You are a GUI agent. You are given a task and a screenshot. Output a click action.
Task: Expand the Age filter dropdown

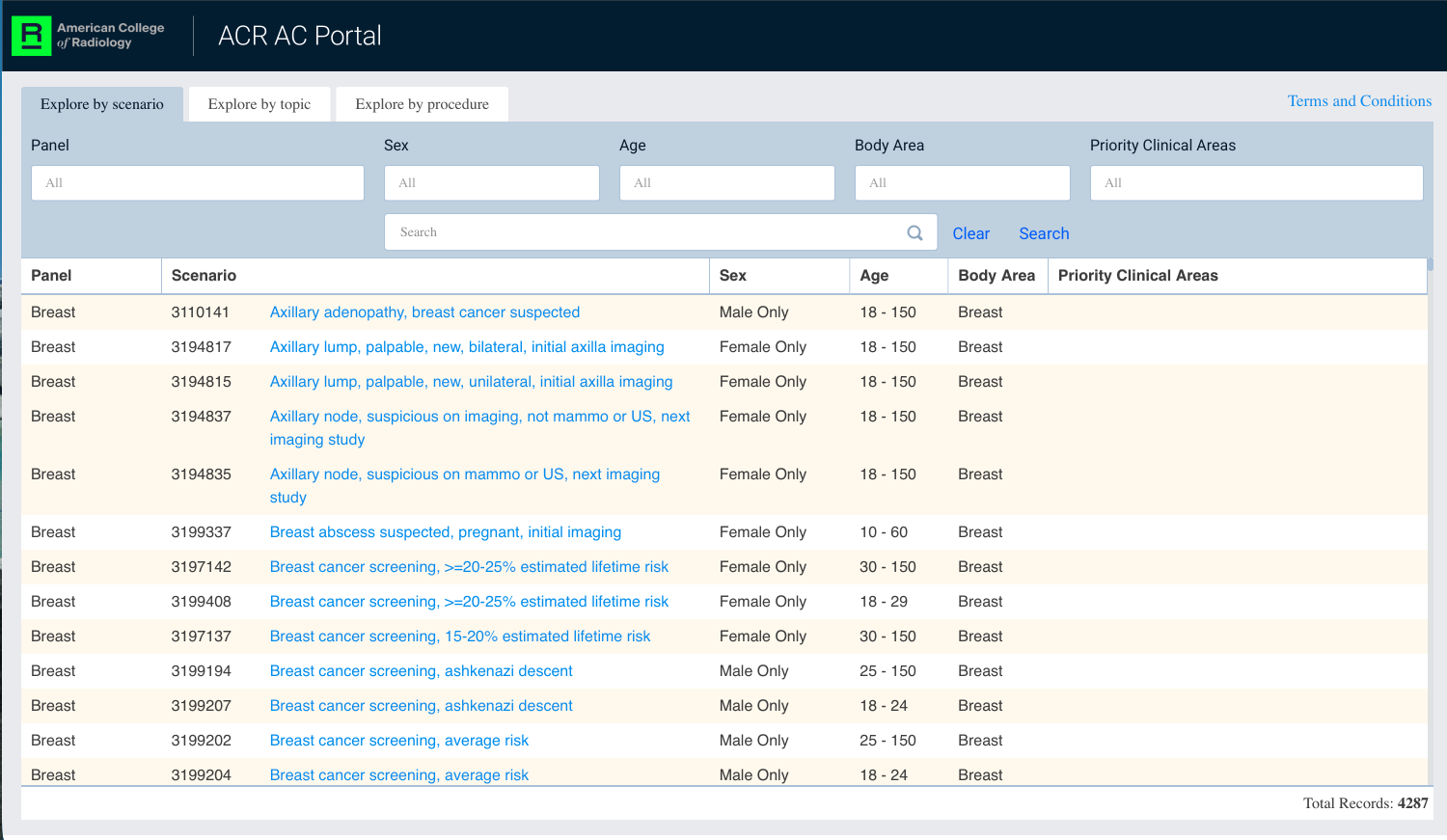pyautogui.click(x=726, y=183)
